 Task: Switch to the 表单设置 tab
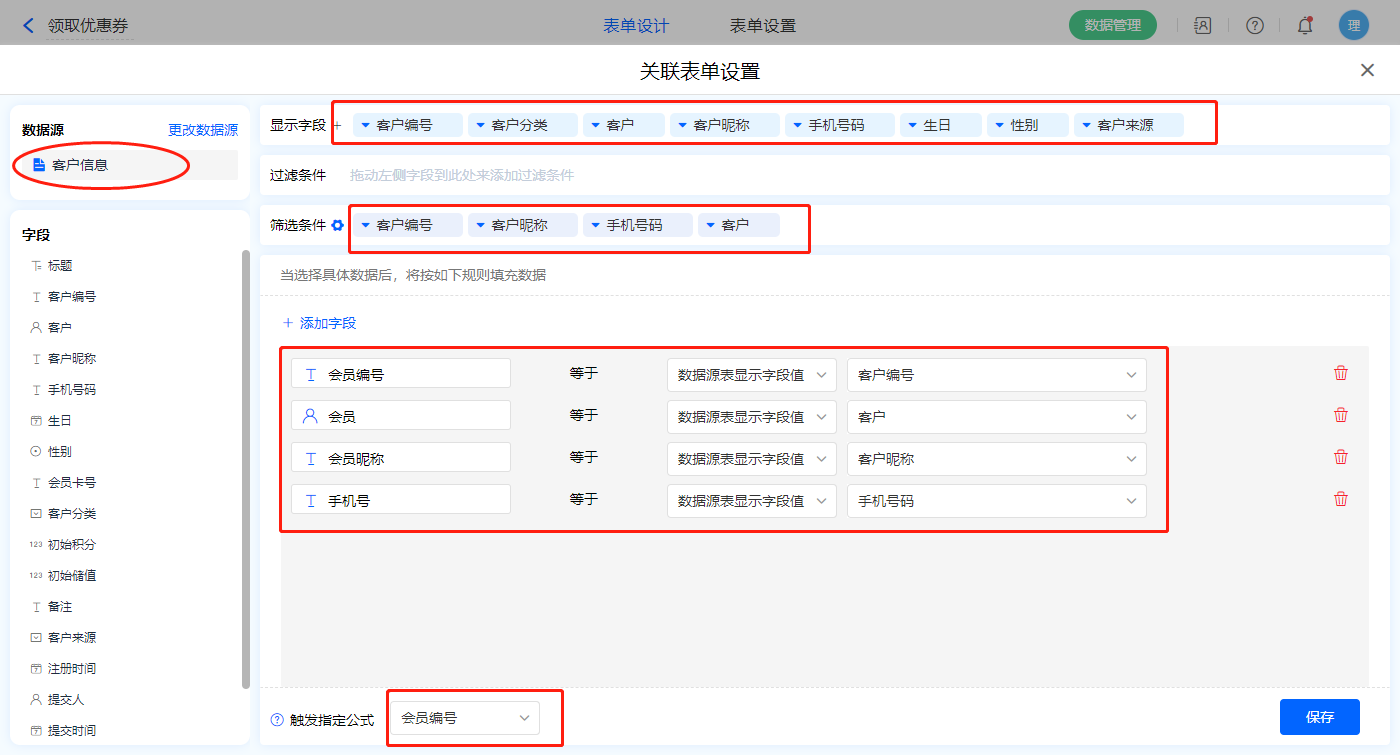click(x=762, y=26)
